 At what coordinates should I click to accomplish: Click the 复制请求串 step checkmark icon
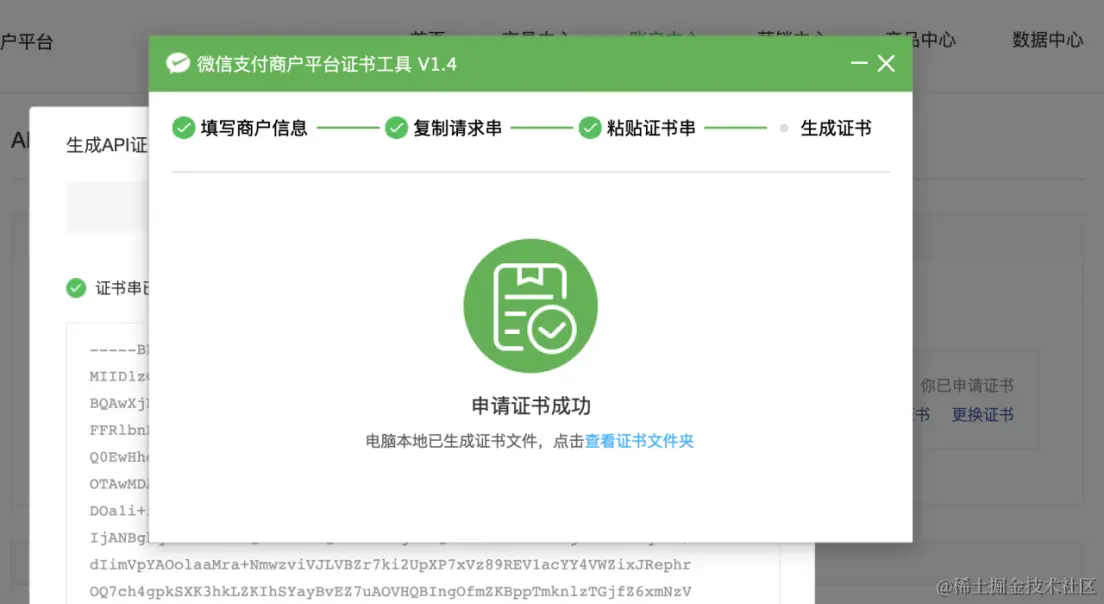click(396, 128)
